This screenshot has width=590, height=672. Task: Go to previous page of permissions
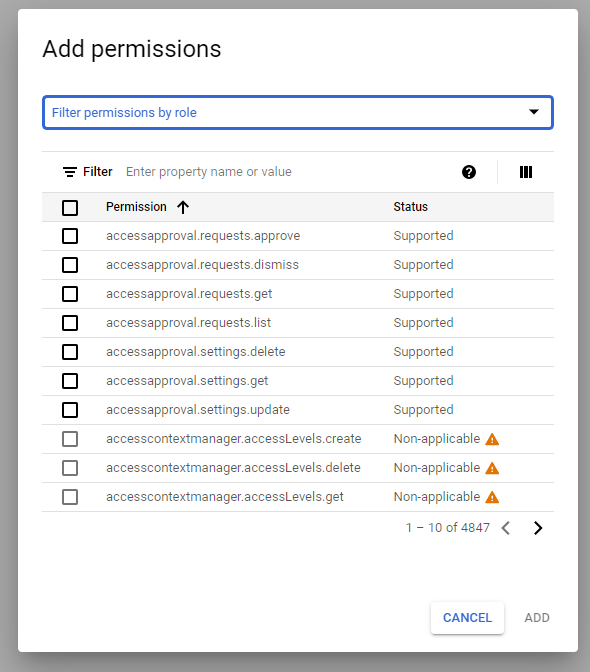click(506, 528)
